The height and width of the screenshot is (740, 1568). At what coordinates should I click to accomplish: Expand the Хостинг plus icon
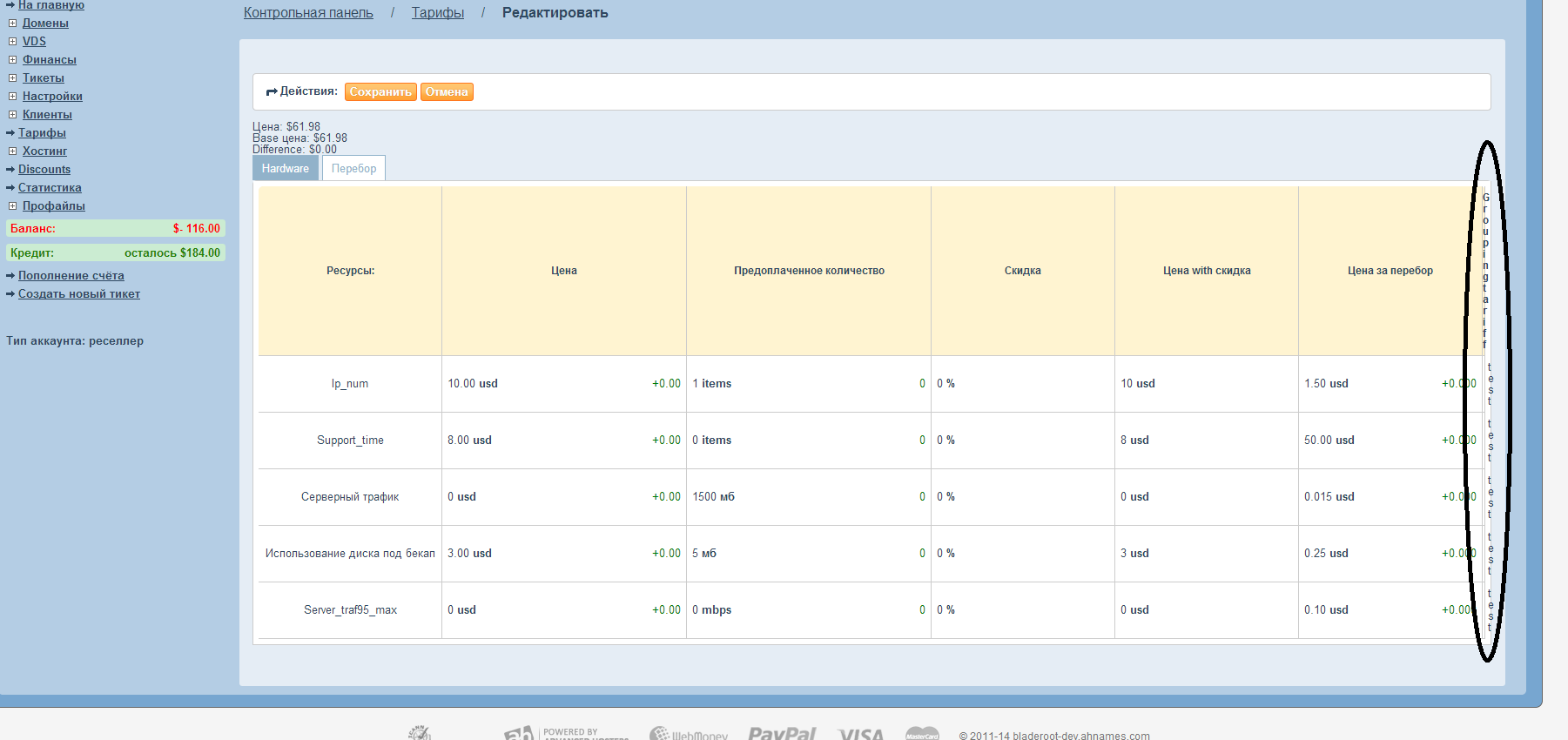pyautogui.click(x=13, y=151)
